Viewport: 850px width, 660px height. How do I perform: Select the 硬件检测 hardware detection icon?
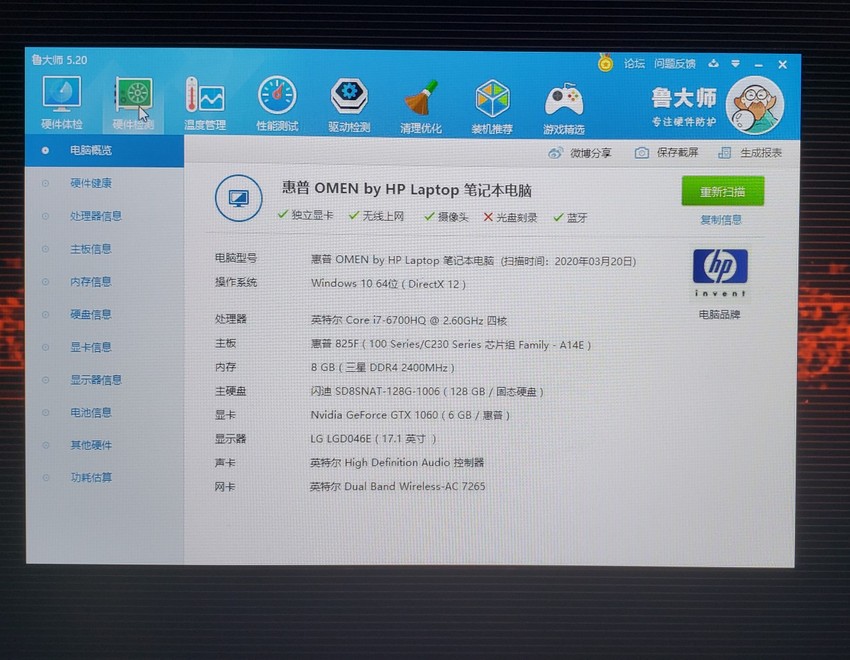click(x=133, y=103)
